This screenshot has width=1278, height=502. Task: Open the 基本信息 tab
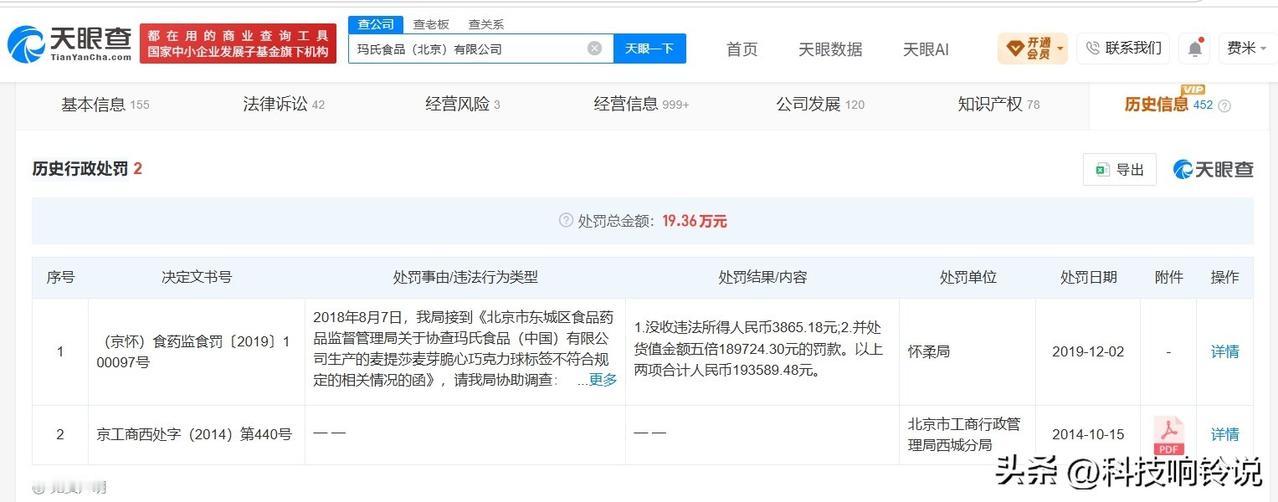coord(105,104)
